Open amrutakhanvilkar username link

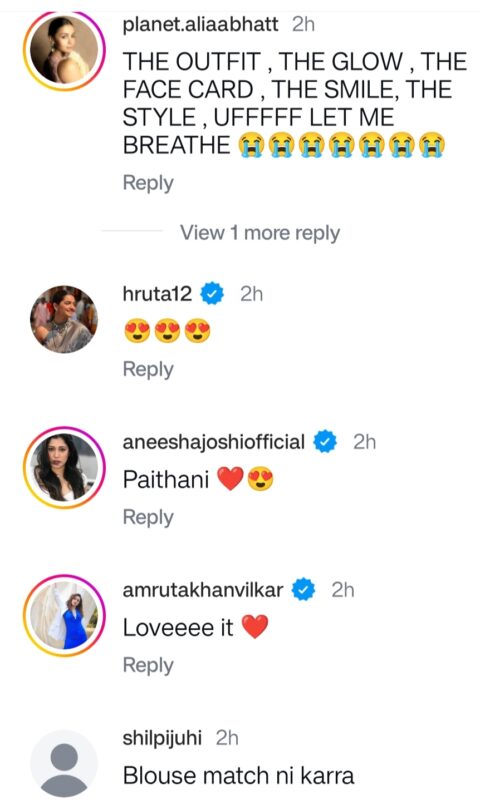pos(203,590)
